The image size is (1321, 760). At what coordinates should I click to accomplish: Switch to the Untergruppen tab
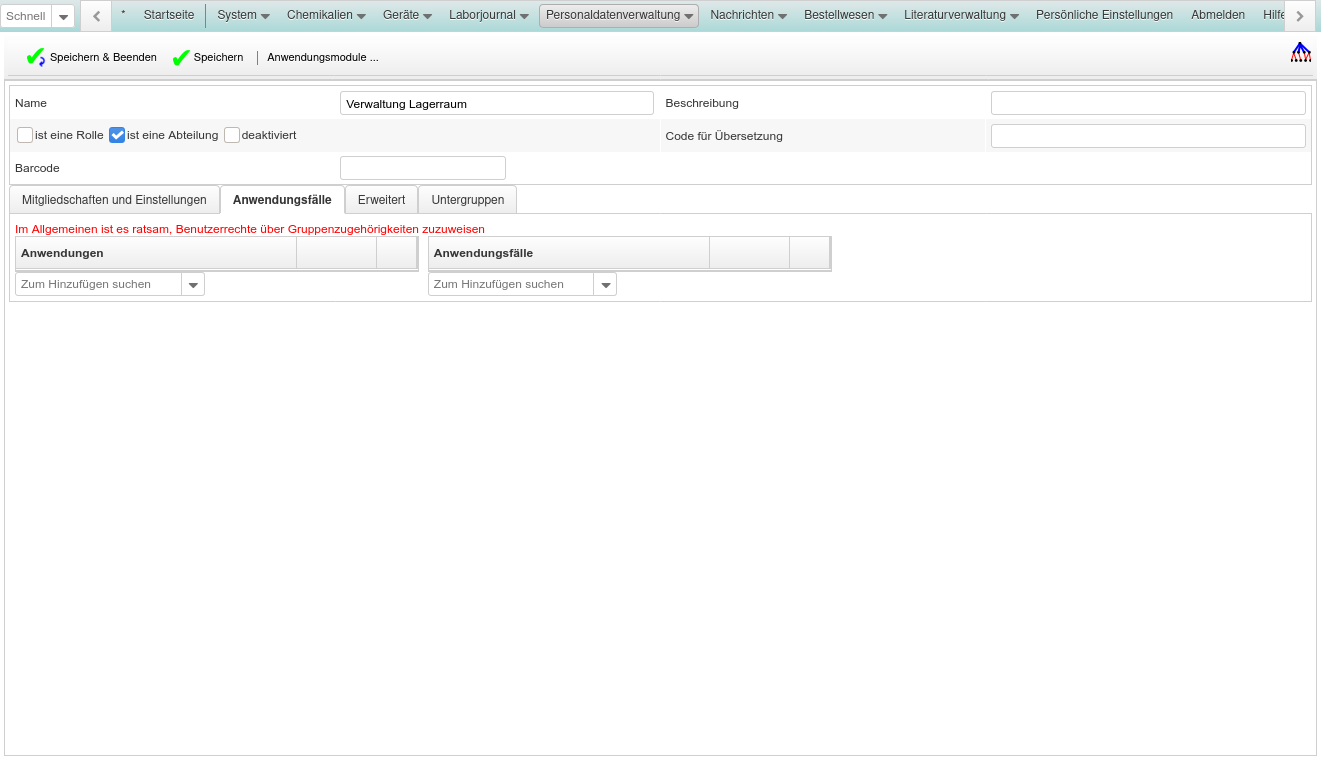[x=467, y=200]
